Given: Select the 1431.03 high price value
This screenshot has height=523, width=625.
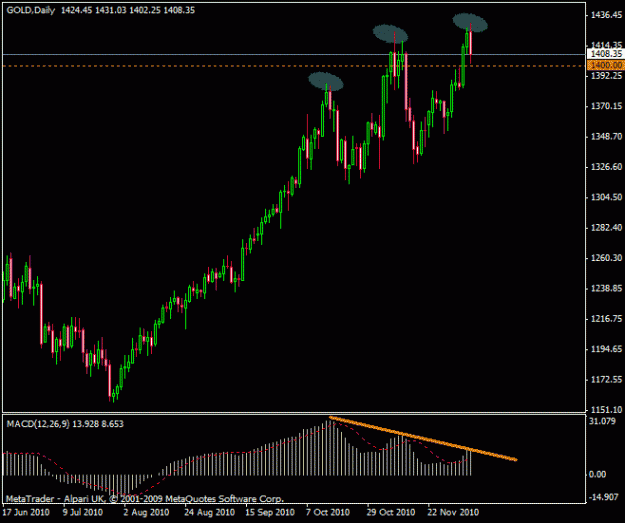Looking at the screenshot, I should [x=110, y=10].
